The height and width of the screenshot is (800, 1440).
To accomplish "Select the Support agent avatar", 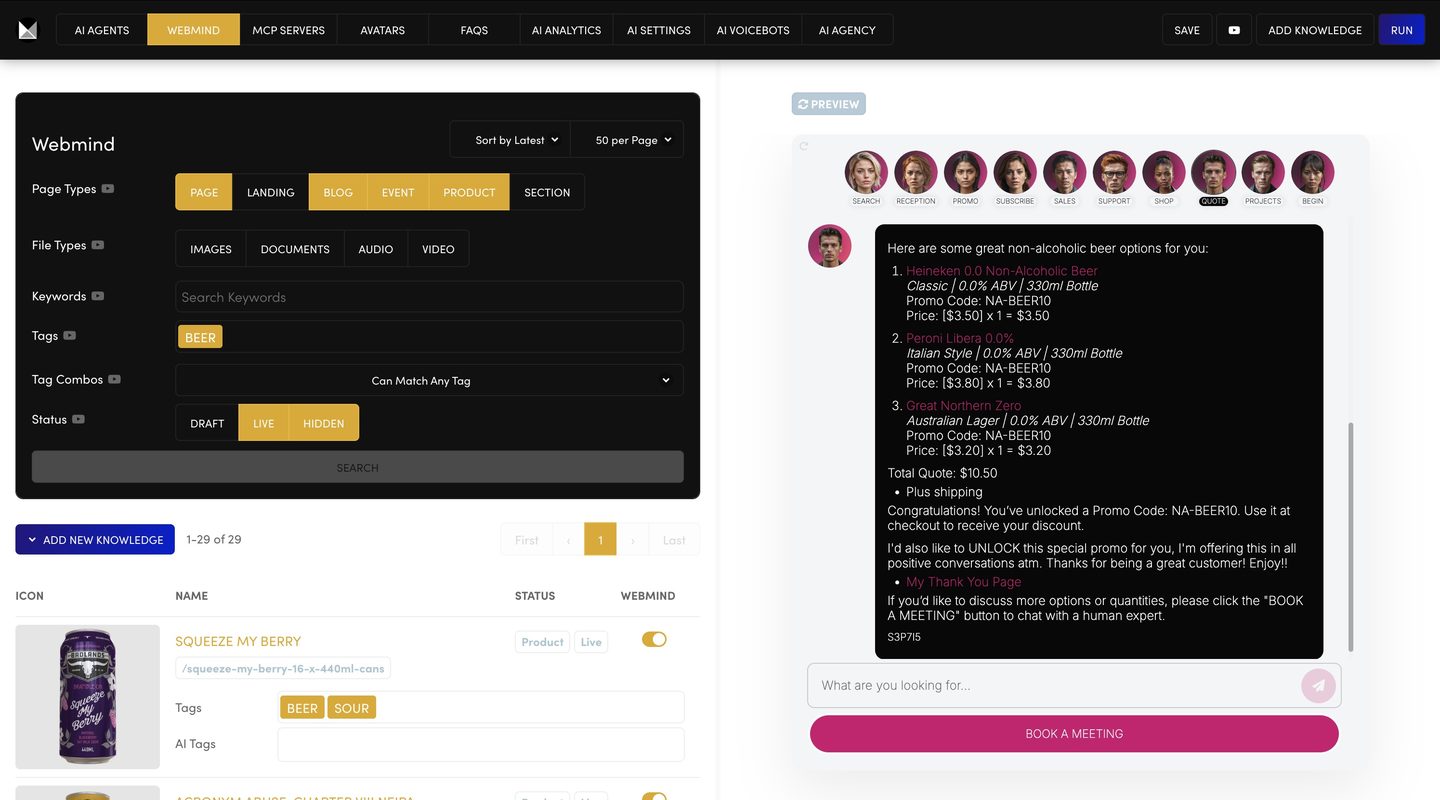I will [1114, 173].
